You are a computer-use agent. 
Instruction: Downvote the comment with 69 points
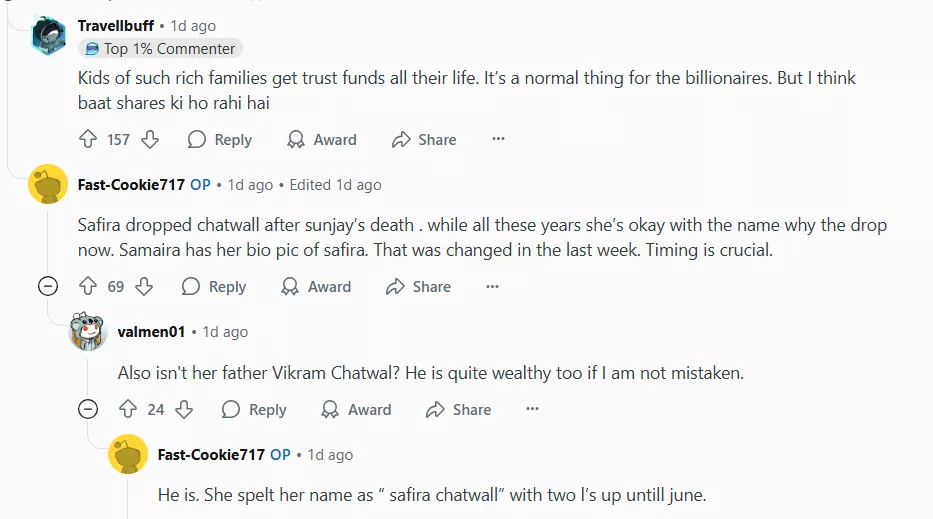[x=144, y=287]
